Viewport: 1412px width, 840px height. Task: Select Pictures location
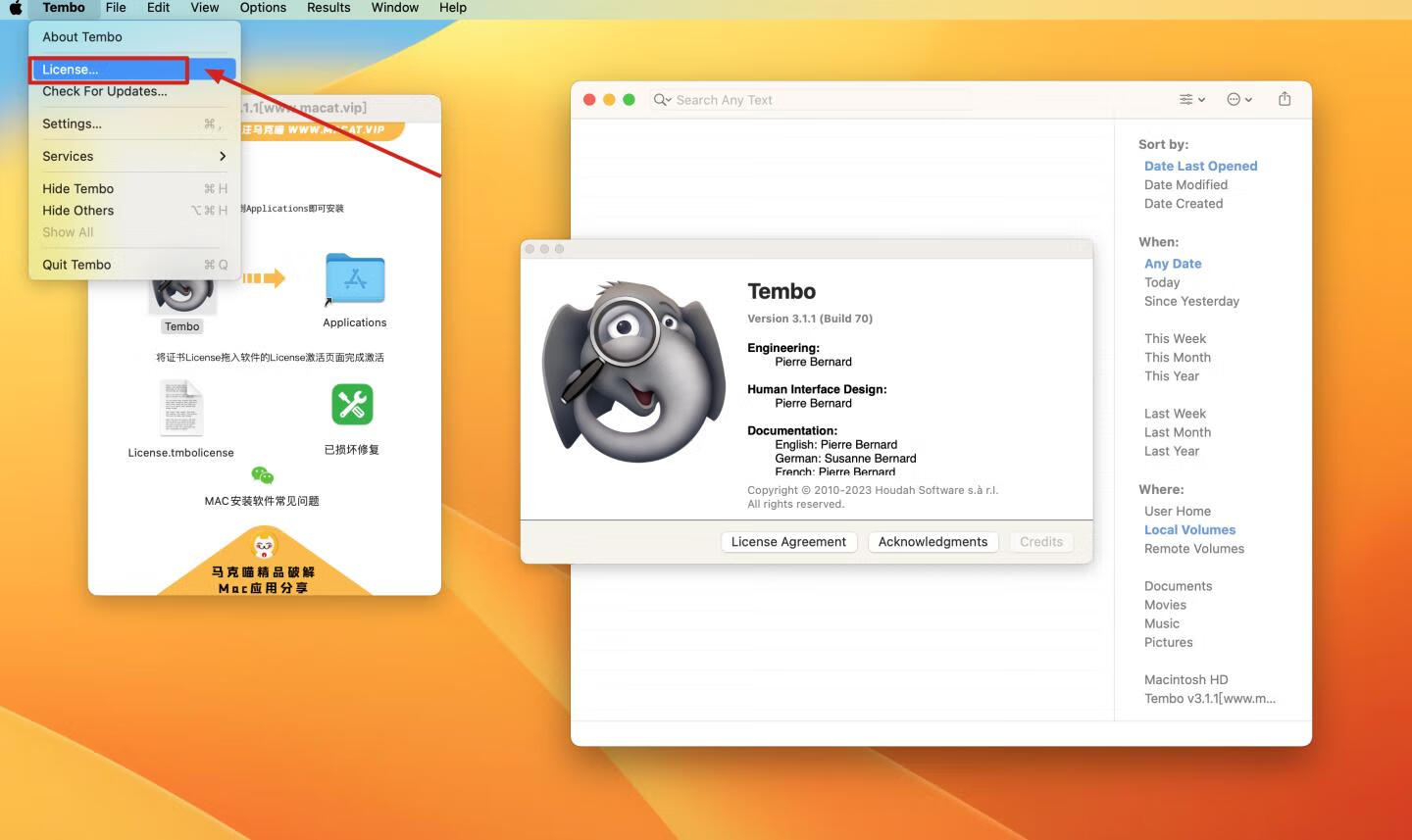point(1168,643)
